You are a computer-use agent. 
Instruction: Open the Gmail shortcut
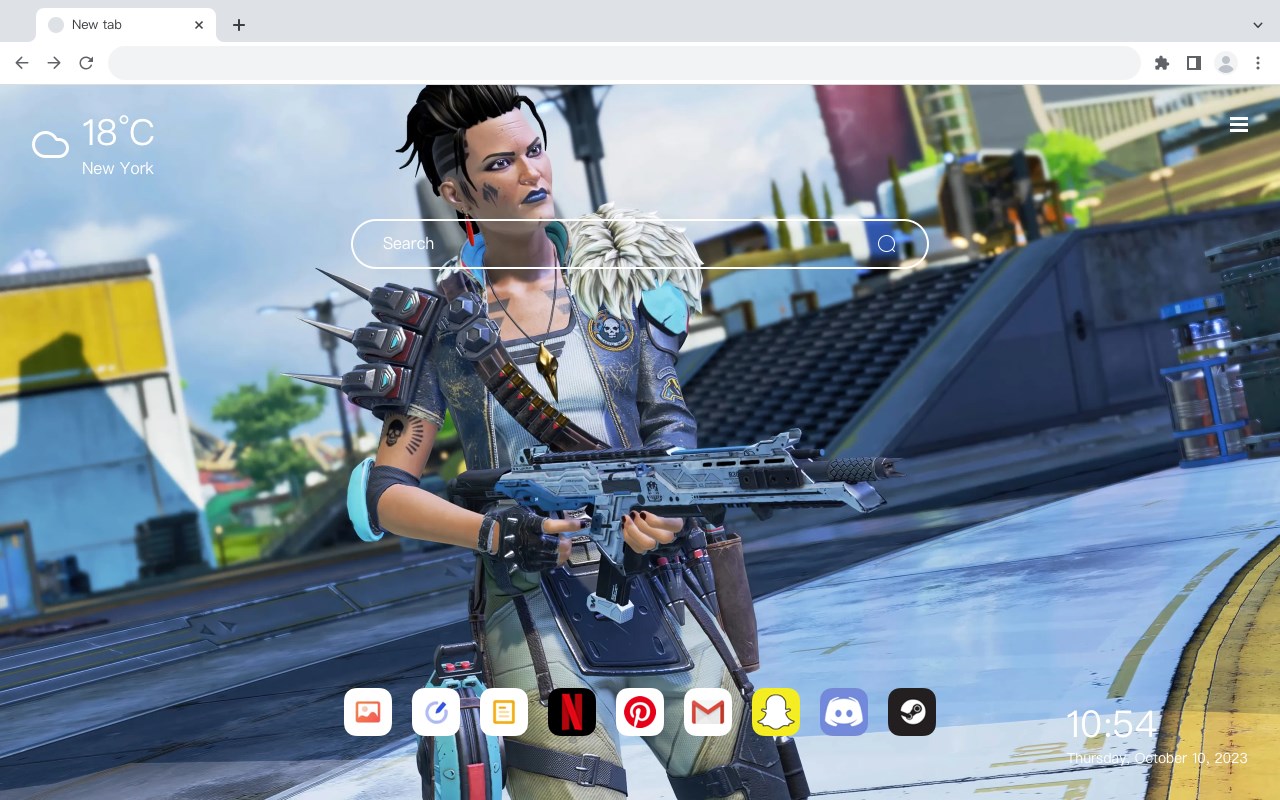coord(708,712)
